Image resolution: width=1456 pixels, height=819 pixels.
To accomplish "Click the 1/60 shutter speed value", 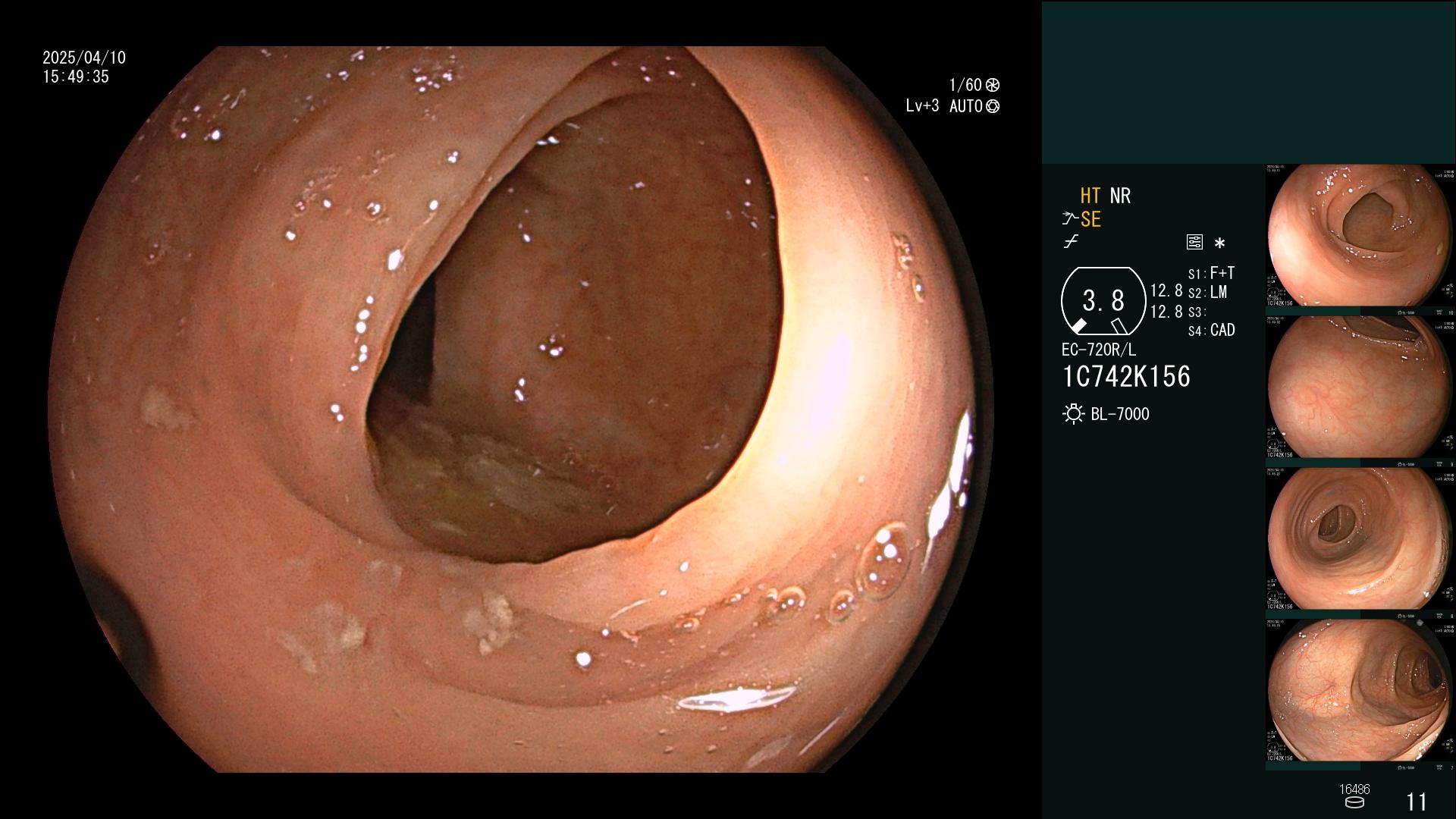I will 965,85.
